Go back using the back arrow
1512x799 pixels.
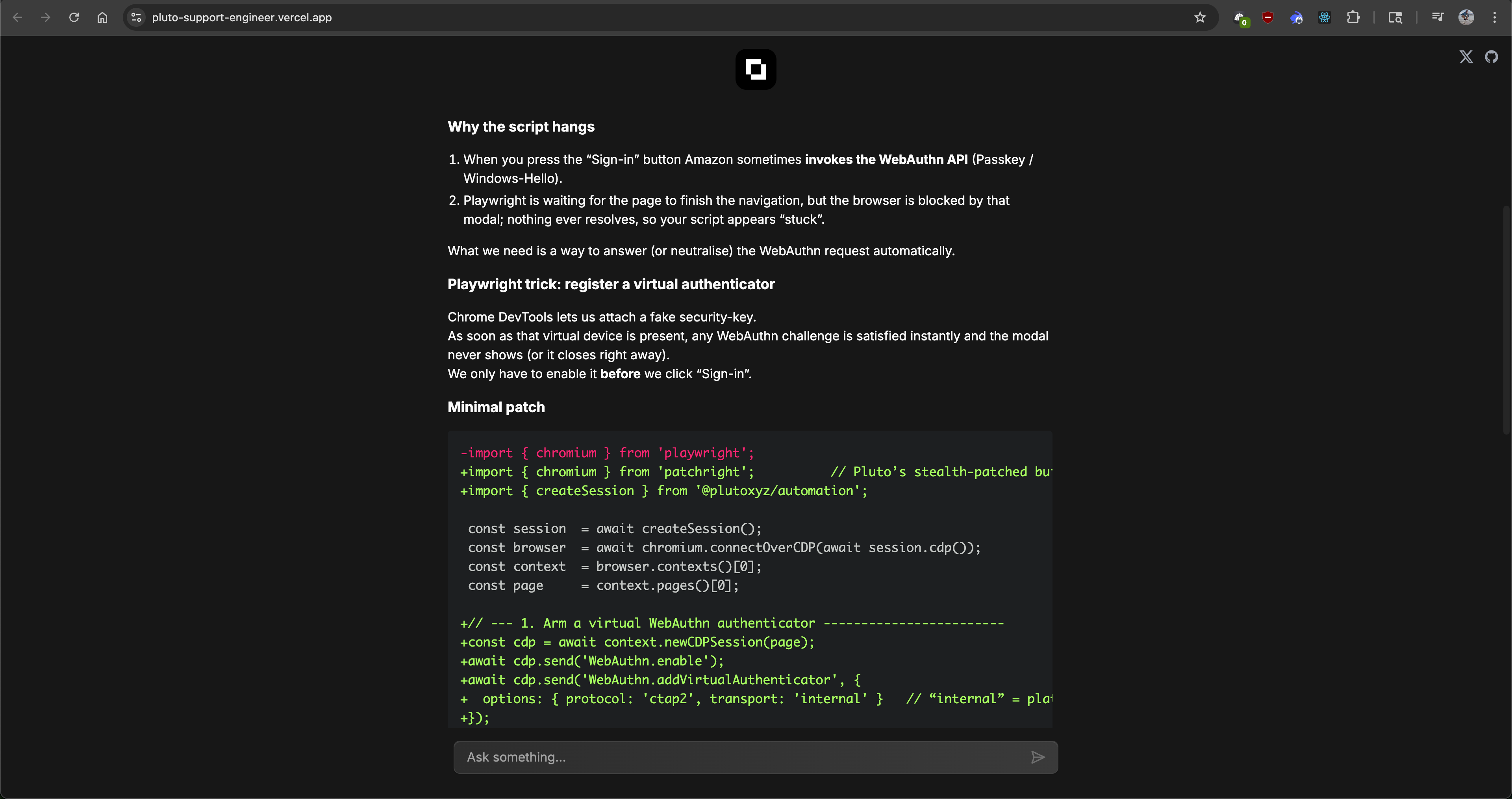pos(18,18)
